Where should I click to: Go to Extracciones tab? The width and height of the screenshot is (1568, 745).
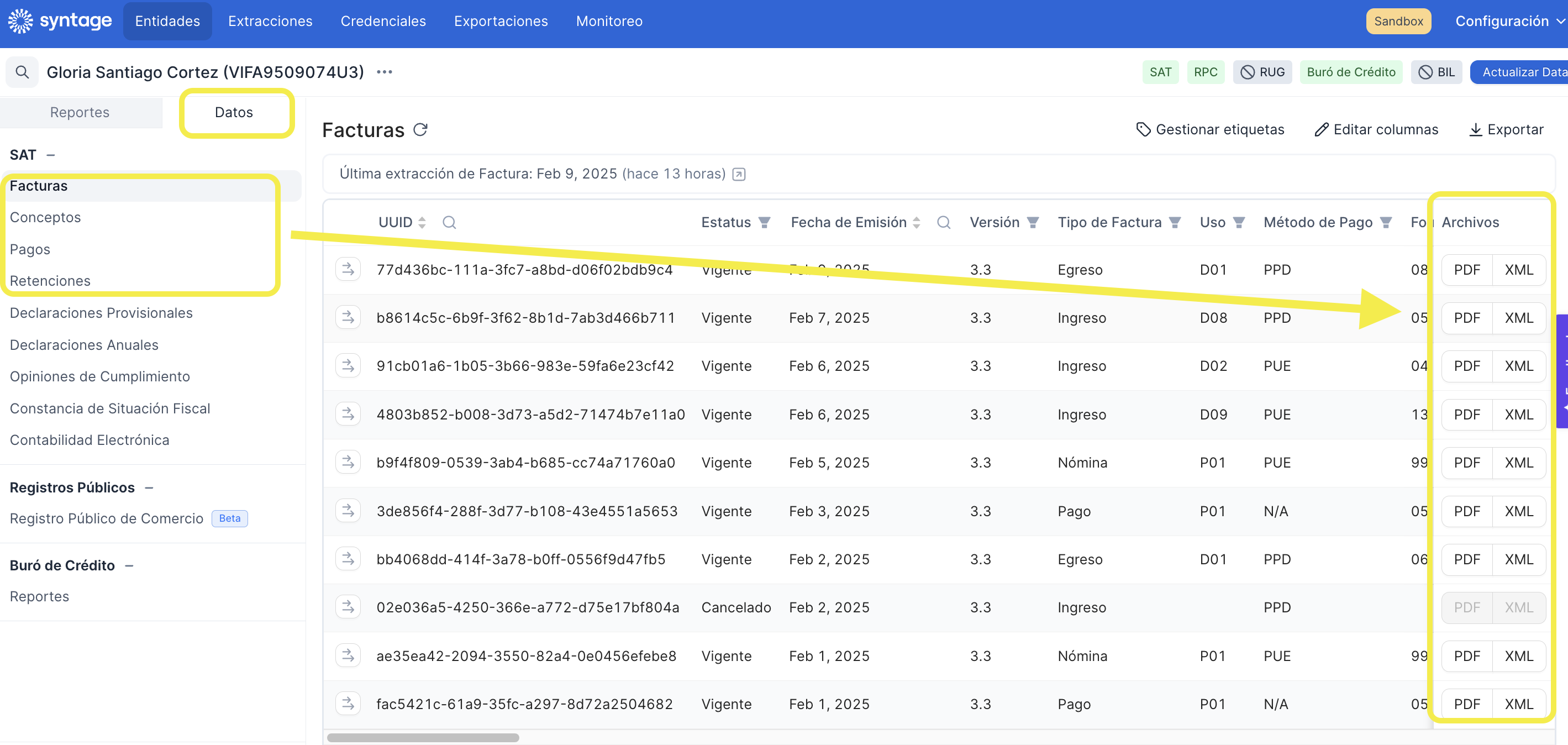click(x=270, y=20)
